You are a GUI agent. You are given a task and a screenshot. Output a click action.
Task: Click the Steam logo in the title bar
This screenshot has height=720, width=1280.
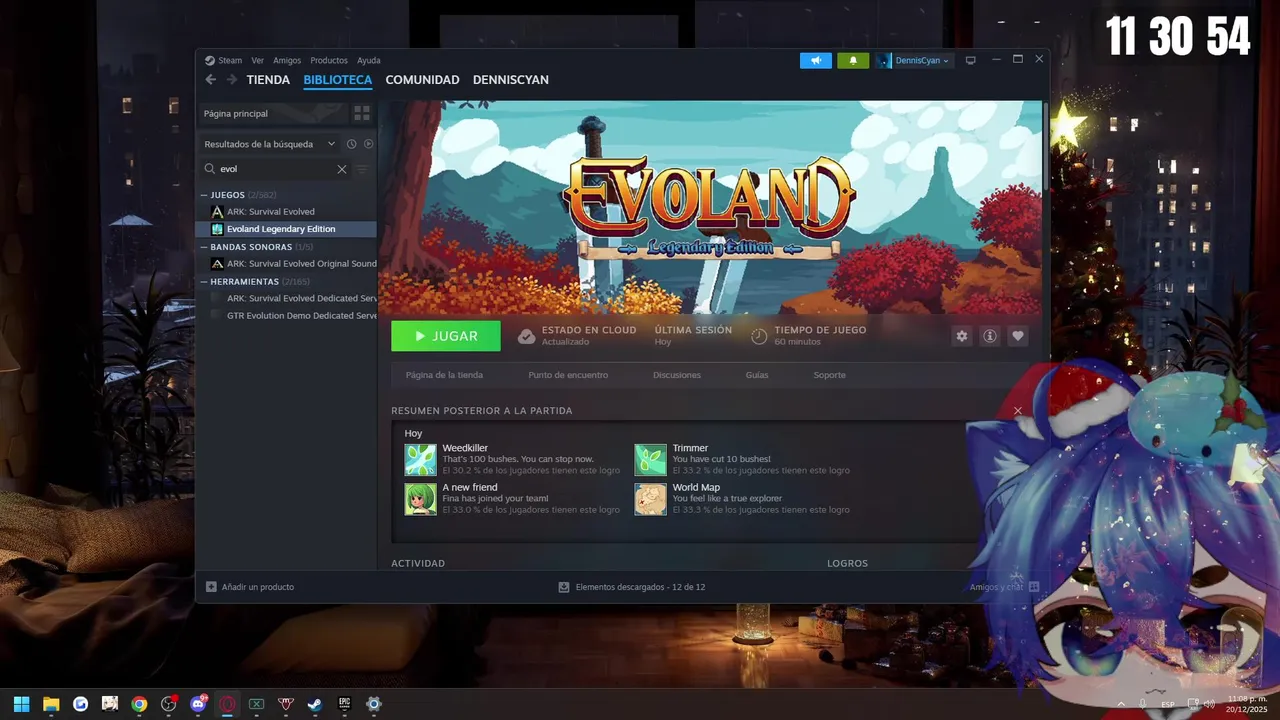click(210, 60)
